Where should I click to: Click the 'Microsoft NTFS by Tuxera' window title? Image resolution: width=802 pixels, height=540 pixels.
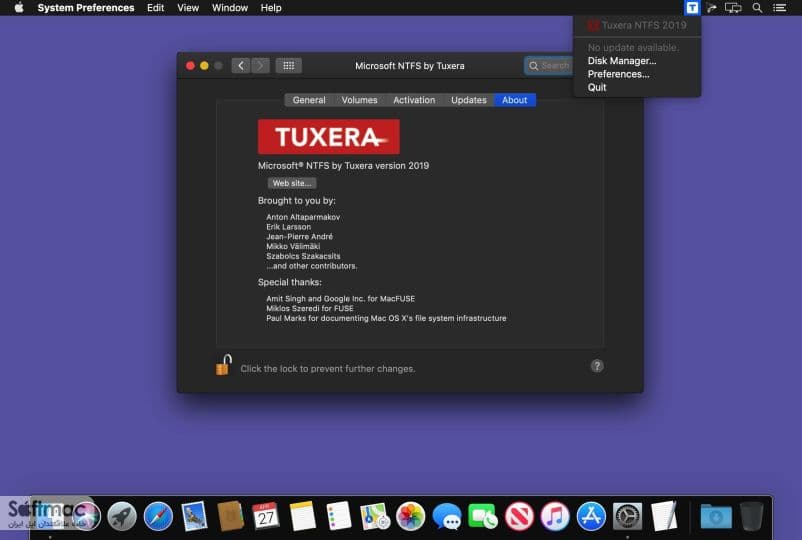[x=410, y=65]
